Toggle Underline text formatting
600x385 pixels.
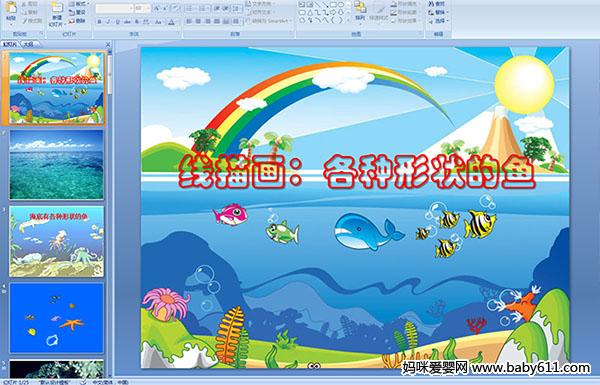[117, 22]
